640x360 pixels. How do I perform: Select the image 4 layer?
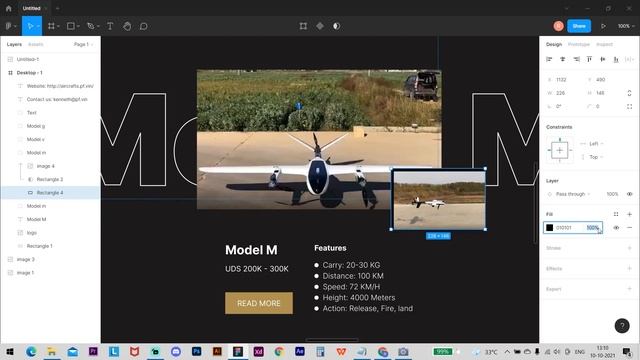point(50,166)
